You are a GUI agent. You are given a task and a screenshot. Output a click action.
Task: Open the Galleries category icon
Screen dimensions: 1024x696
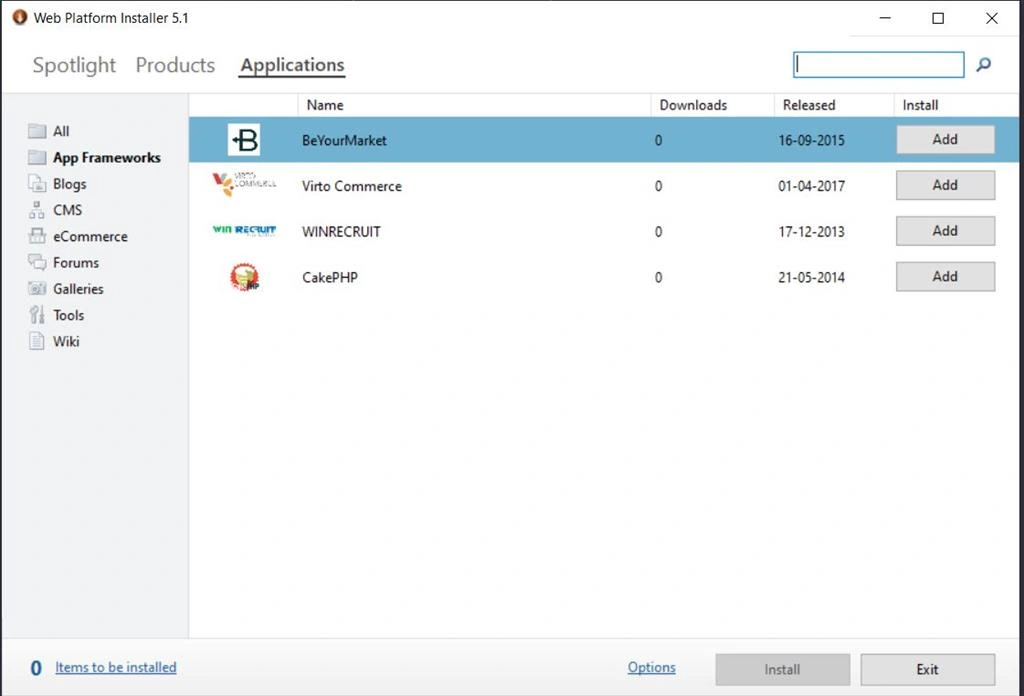(37, 288)
